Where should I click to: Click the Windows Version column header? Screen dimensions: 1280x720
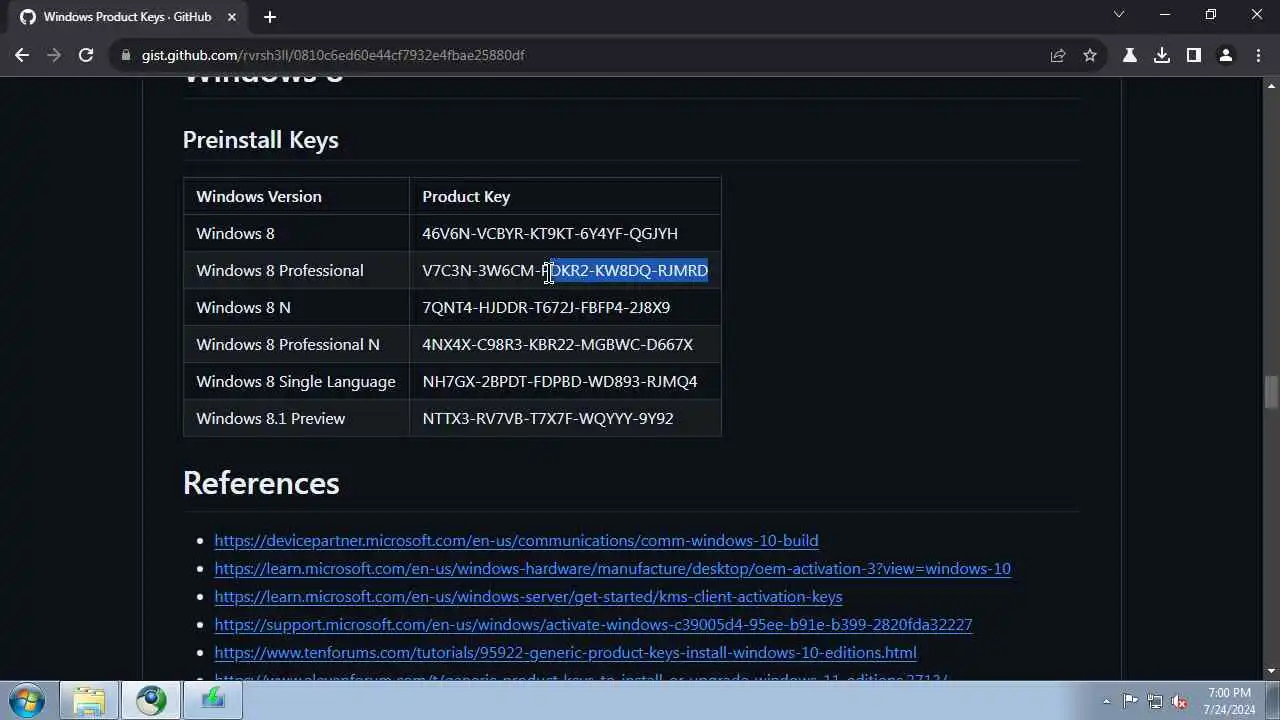(296, 196)
